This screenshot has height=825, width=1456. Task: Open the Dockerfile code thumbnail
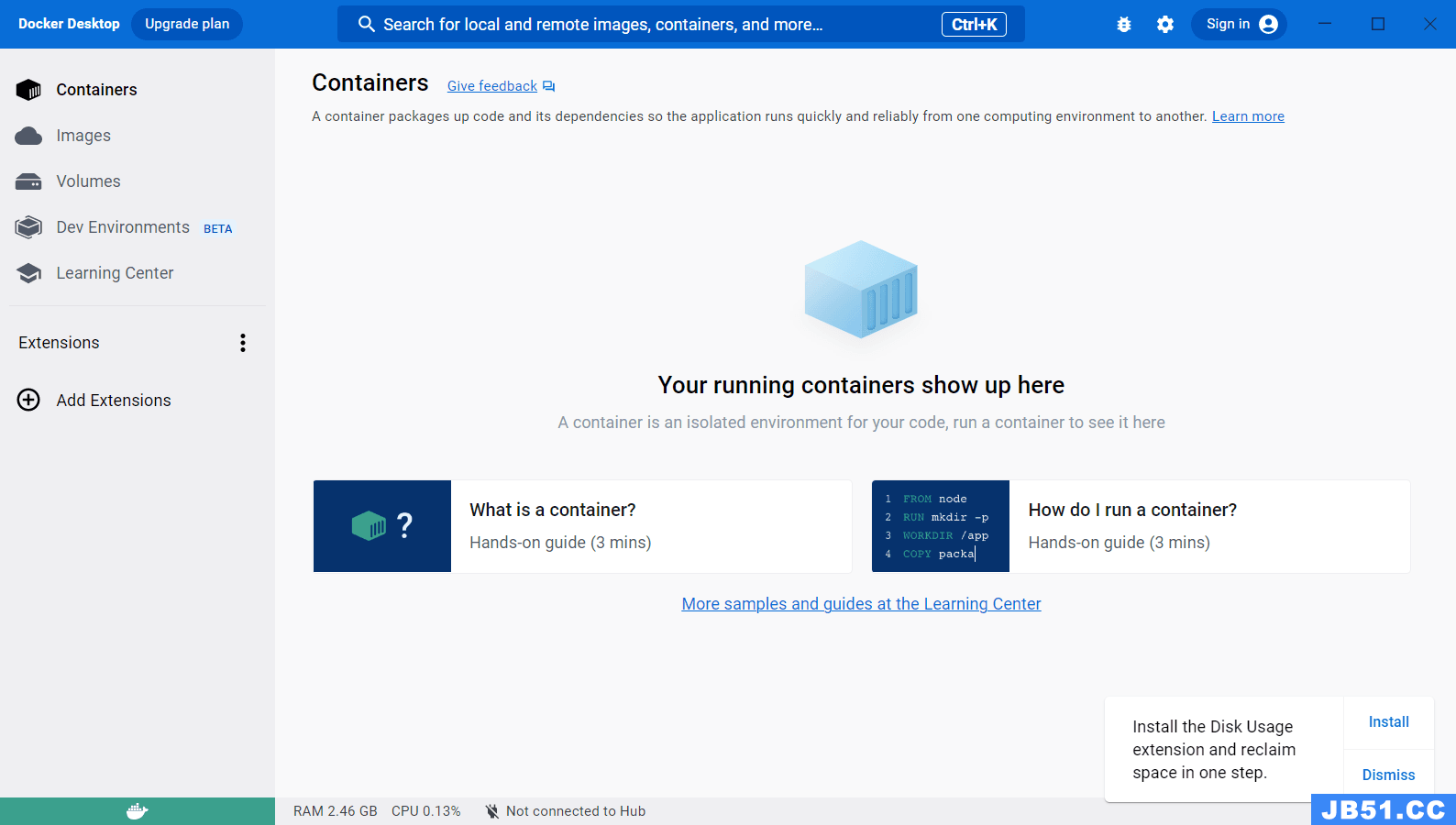pyautogui.click(x=941, y=526)
